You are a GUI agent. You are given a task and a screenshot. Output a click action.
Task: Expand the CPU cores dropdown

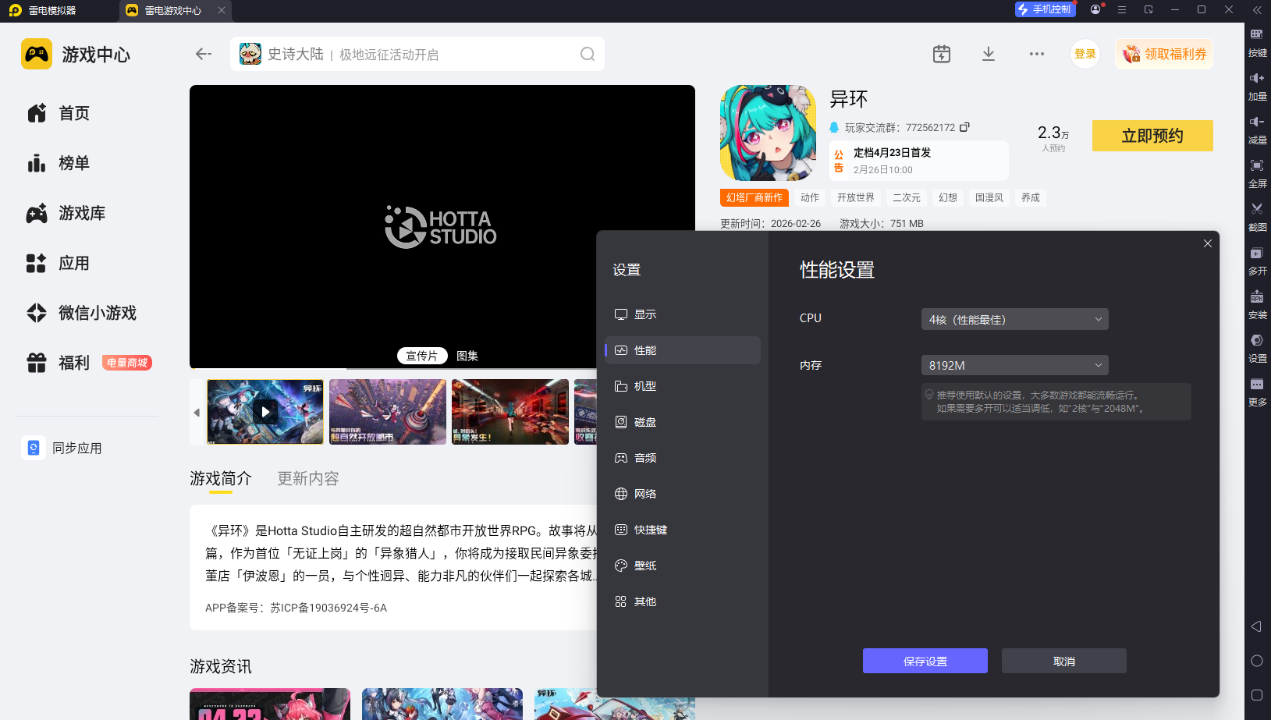click(x=1014, y=319)
